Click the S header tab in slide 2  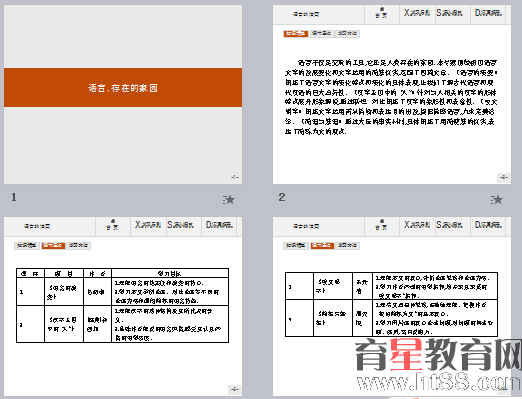[449, 13]
